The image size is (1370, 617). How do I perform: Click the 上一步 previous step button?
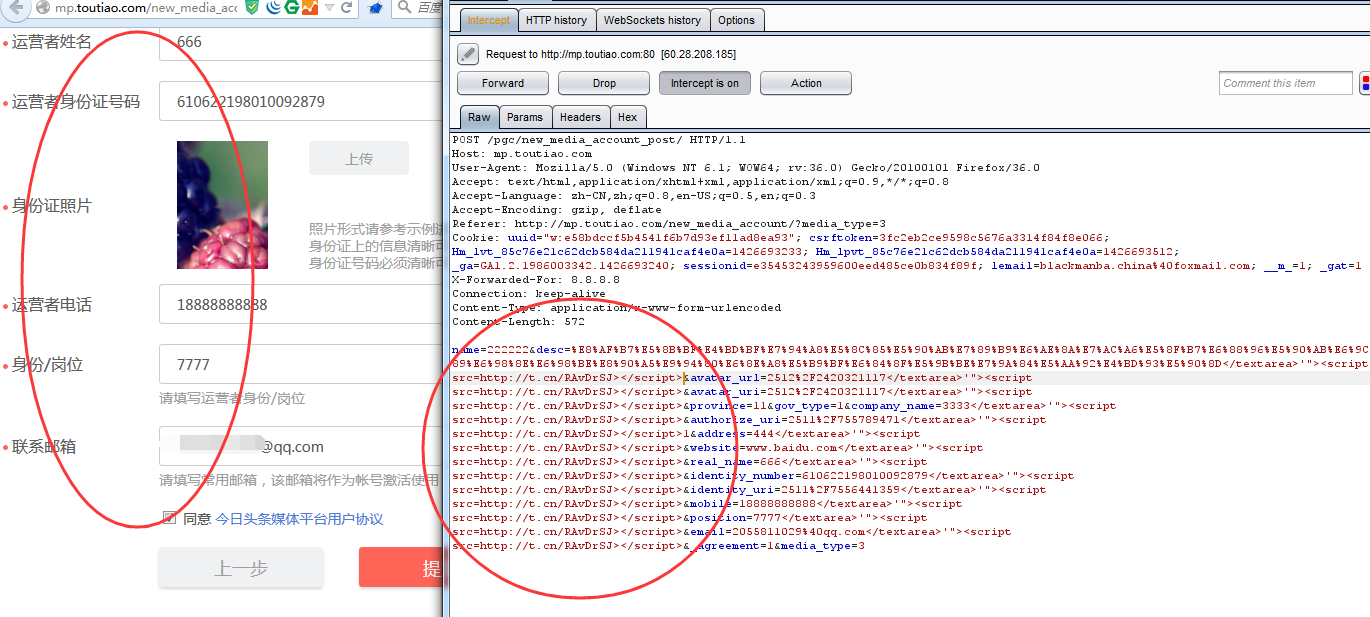coord(241,568)
